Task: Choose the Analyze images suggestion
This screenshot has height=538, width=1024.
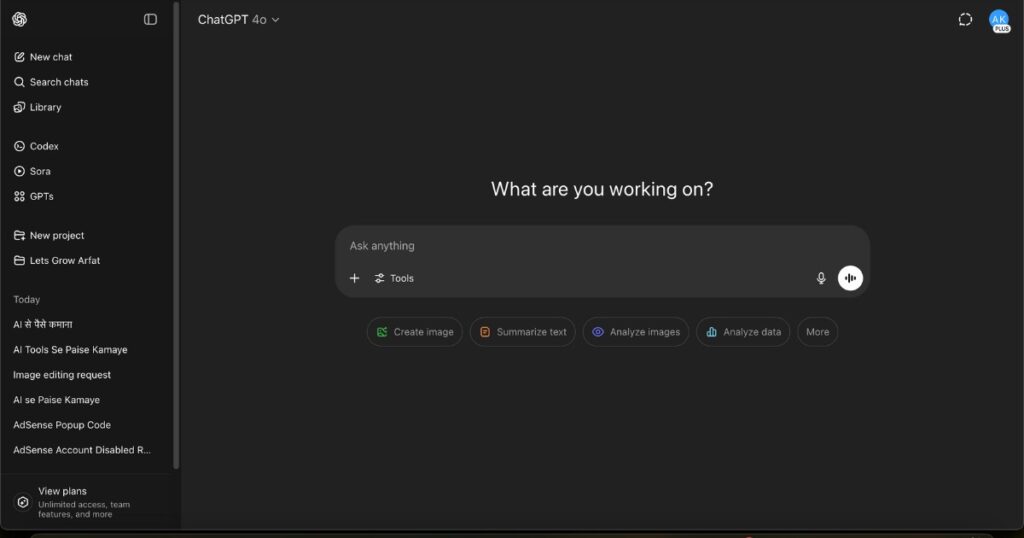Action: click(x=636, y=332)
